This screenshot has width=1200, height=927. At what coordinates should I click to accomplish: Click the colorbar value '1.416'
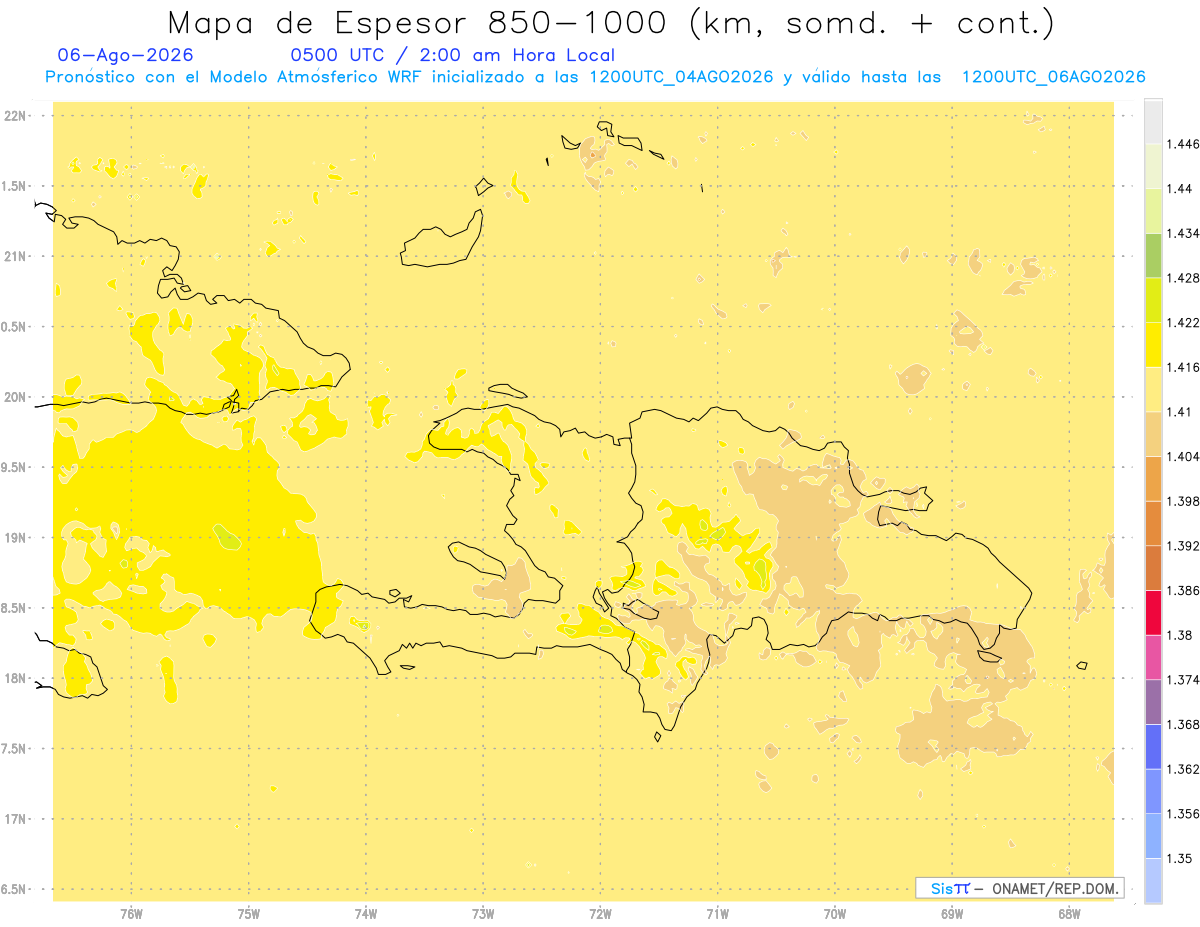pos(1182,367)
